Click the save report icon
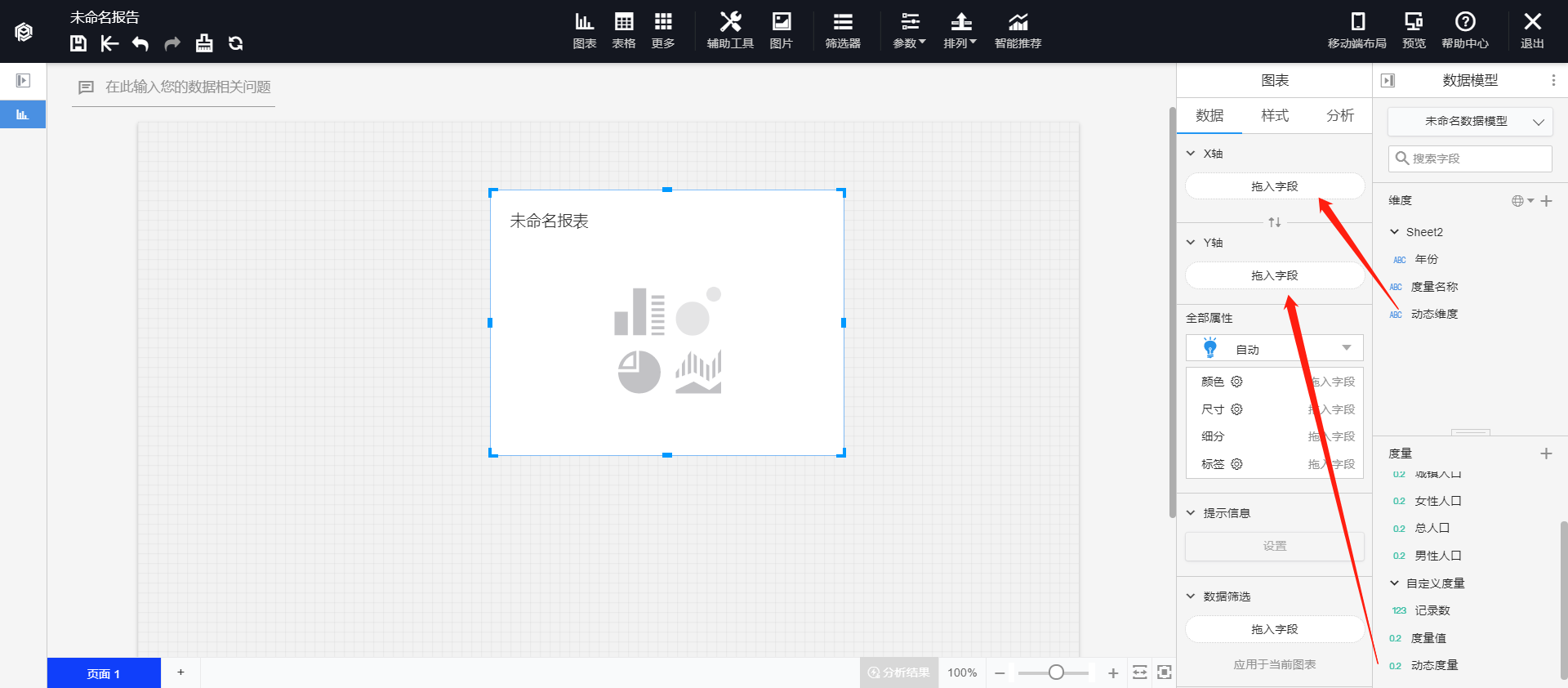Image resolution: width=1568 pixels, height=688 pixels. coord(78,43)
